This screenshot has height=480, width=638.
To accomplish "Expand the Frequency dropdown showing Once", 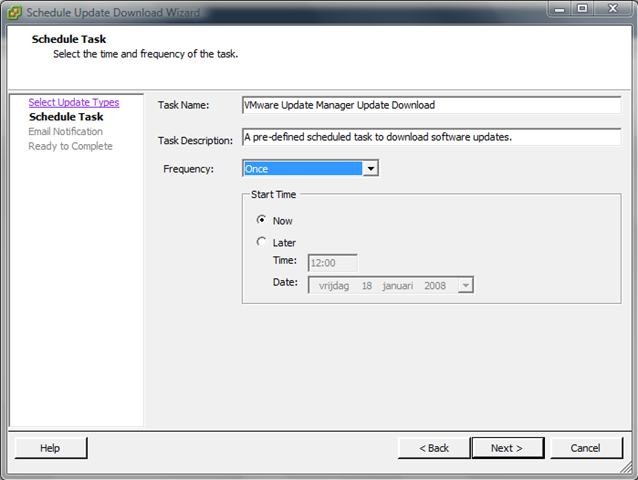I will 370,169.
